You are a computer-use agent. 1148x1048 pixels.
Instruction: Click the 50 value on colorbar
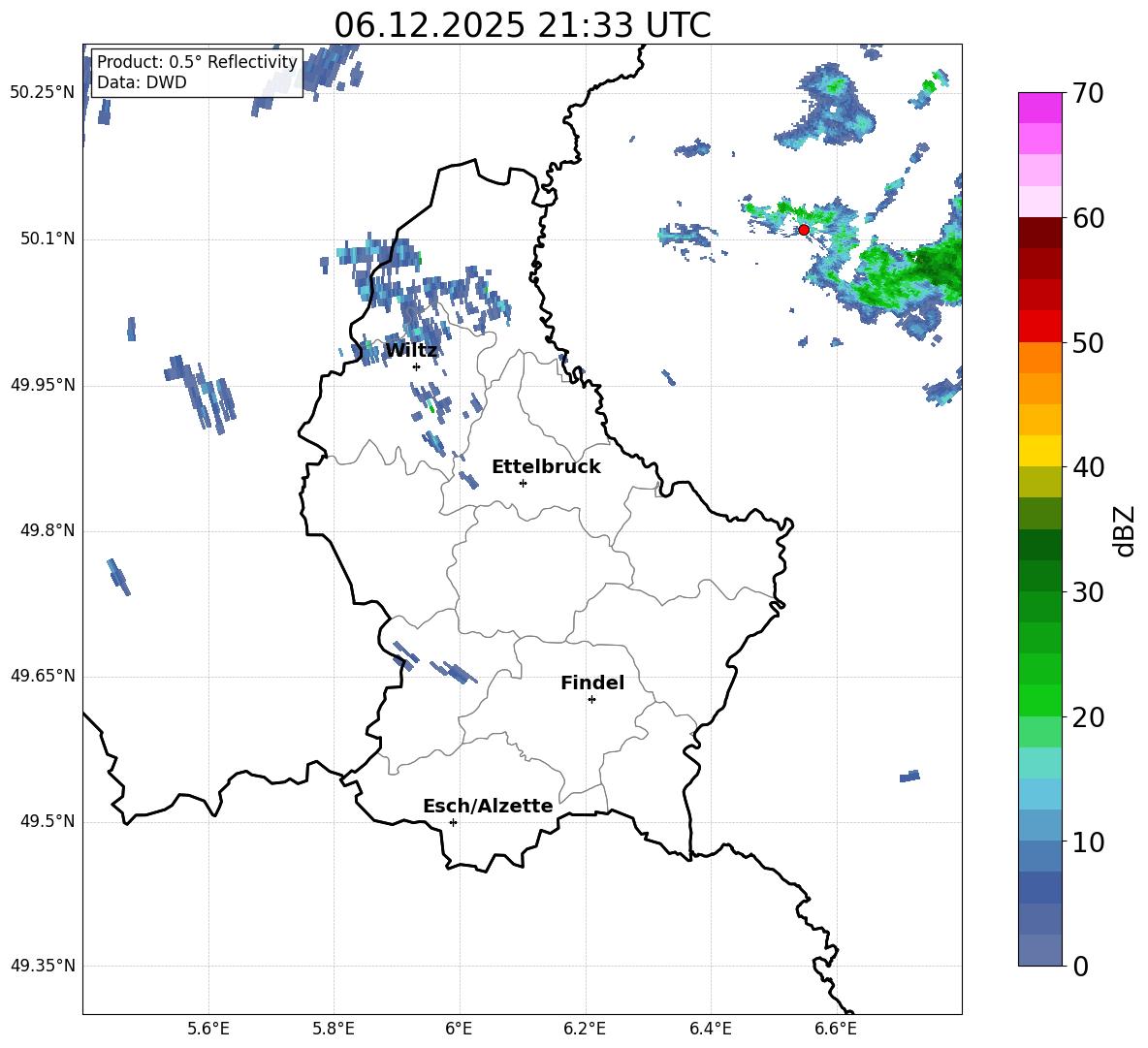(1088, 343)
